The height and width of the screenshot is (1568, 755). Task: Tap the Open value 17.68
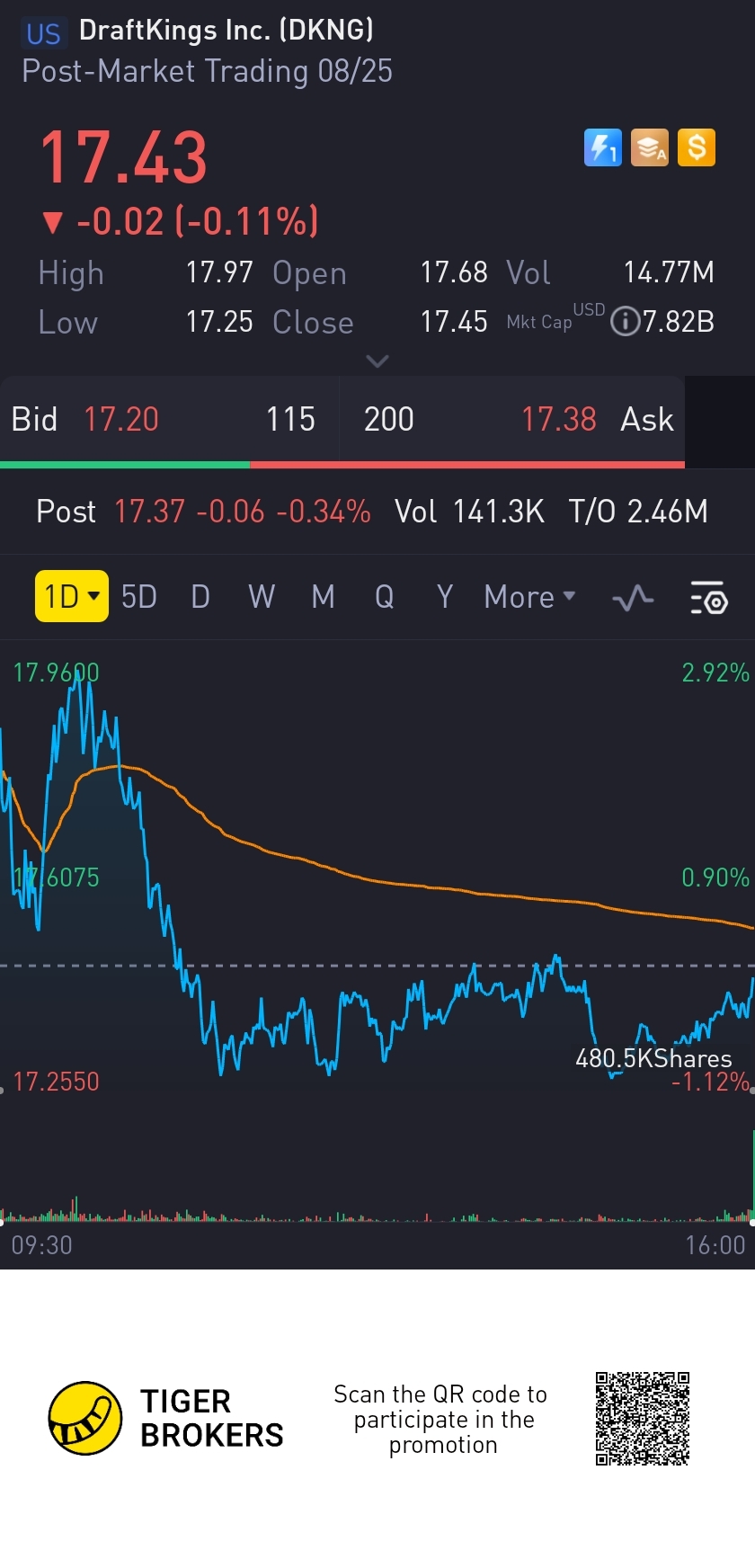pos(454,272)
